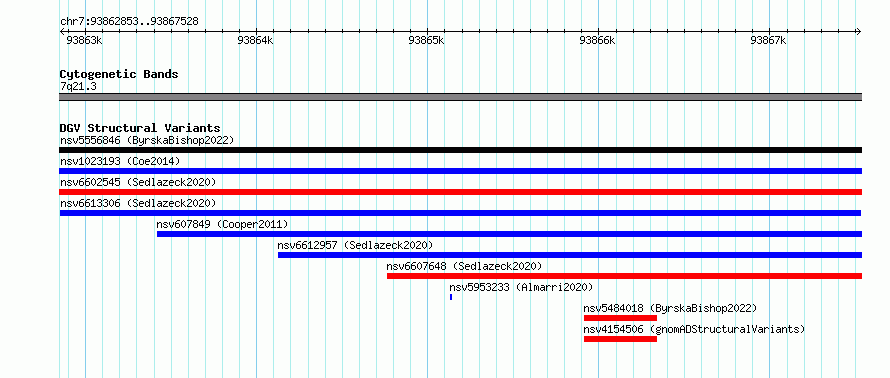Click the label nsv607849 (Cooper2011)
This screenshot has height=378, width=890.
[x=222, y=224]
